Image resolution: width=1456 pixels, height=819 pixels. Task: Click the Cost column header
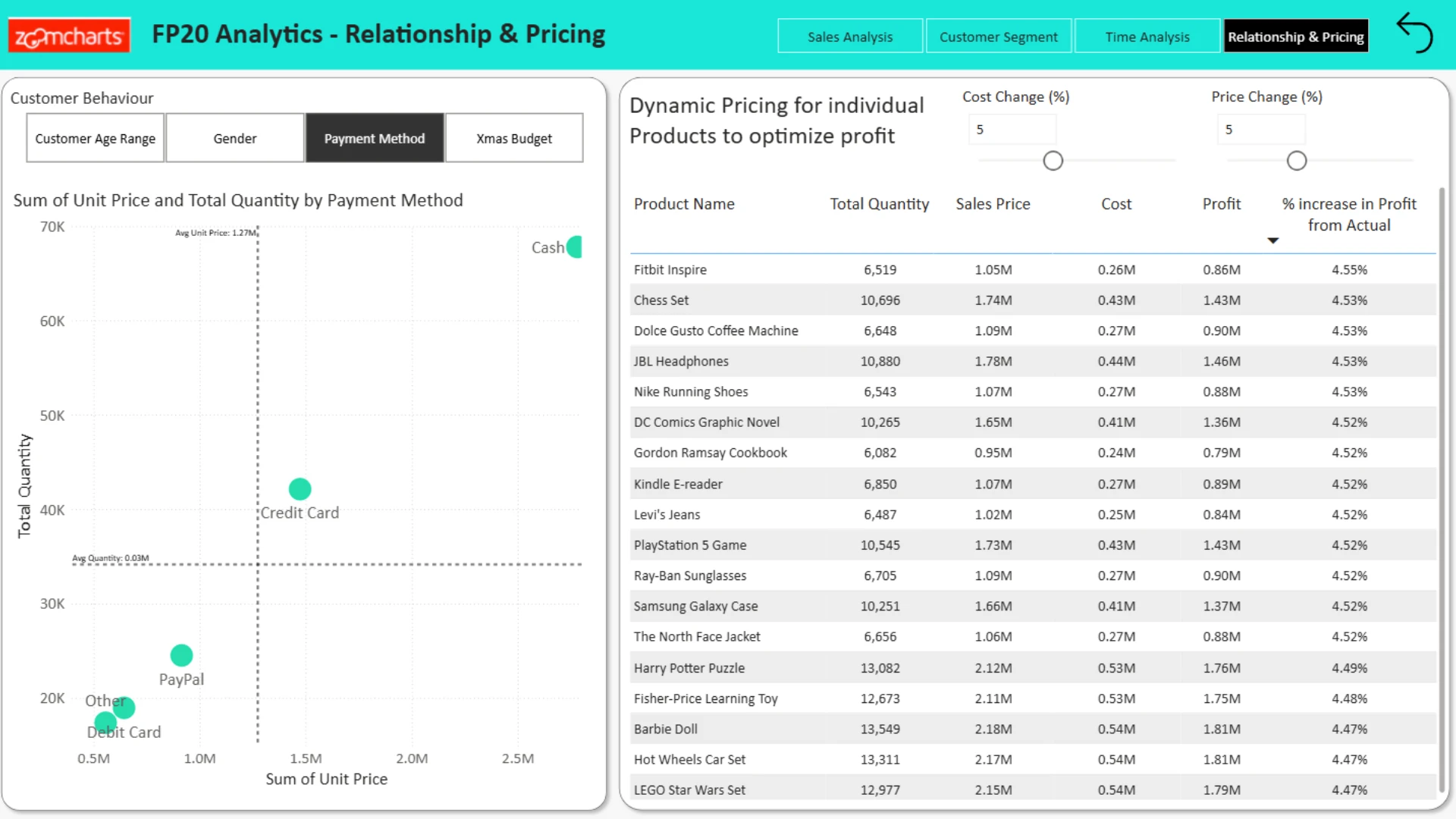pos(1116,204)
